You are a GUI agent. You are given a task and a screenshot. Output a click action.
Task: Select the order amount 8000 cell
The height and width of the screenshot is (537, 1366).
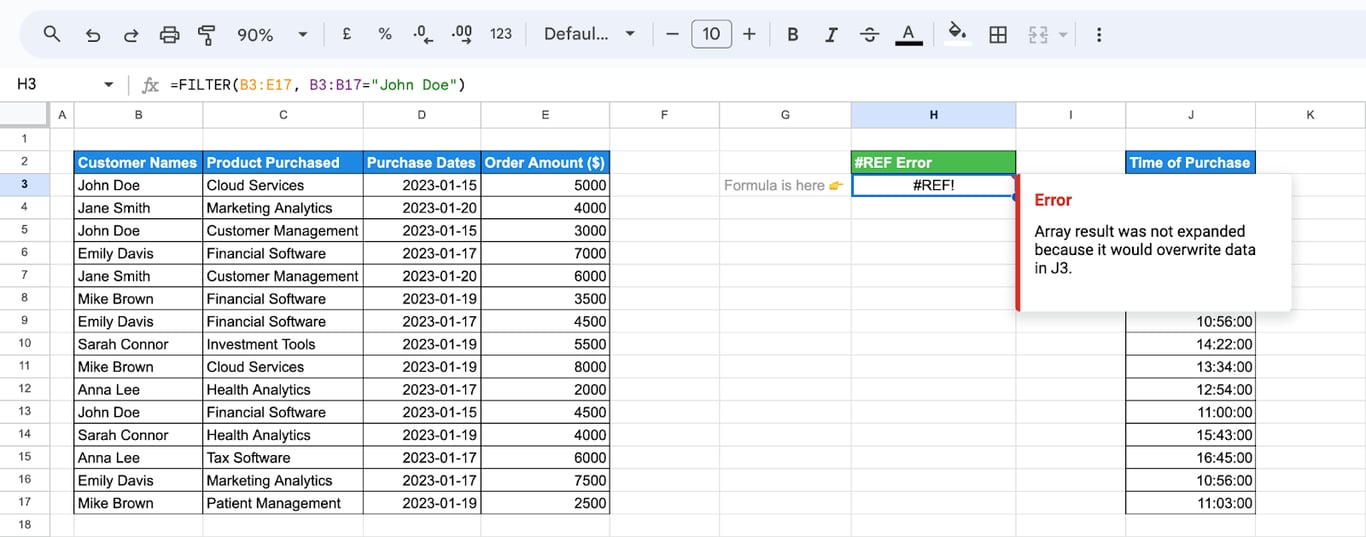(x=545, y=367)
